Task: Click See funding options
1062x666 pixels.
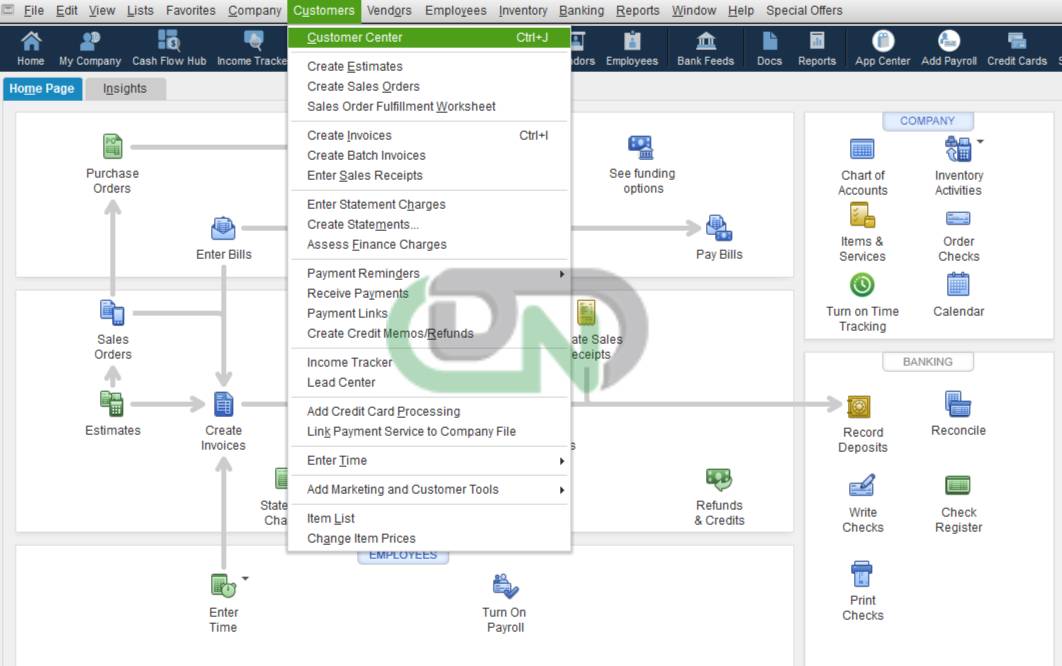Action: pyautogui.click(x=643, y=162)
